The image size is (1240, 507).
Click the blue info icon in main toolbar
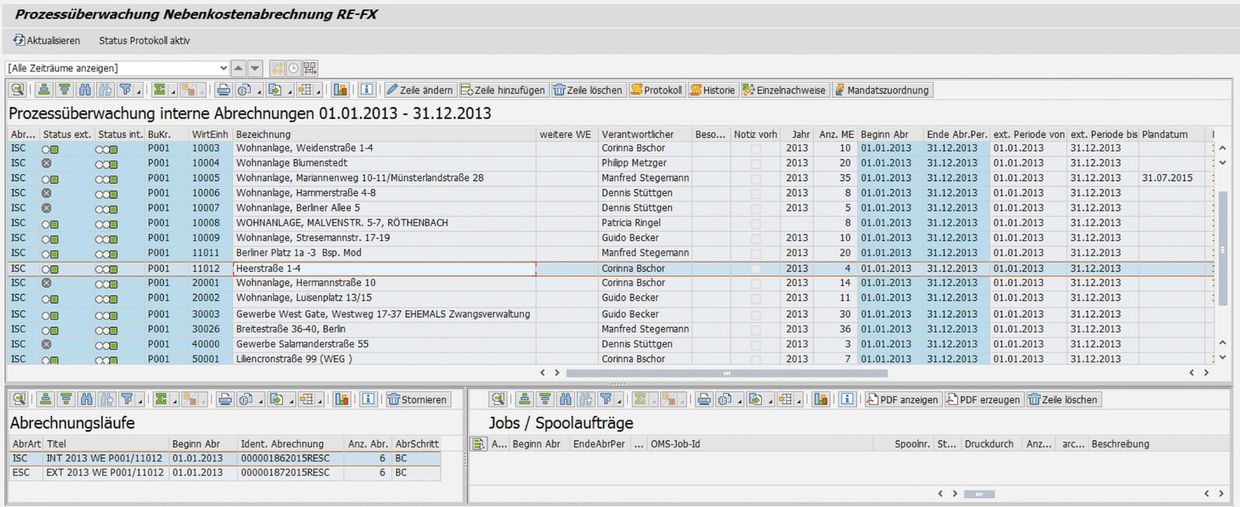tap(367, 90)
